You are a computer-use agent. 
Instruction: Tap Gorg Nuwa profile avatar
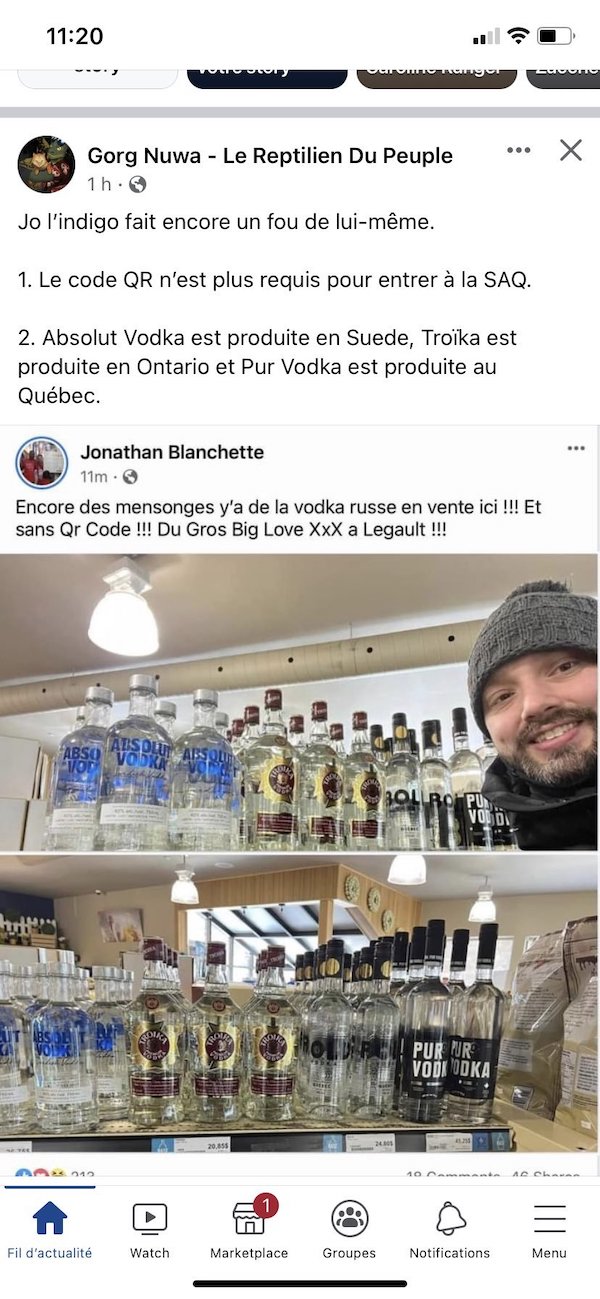pyautogui.click(x=46, y=165)
